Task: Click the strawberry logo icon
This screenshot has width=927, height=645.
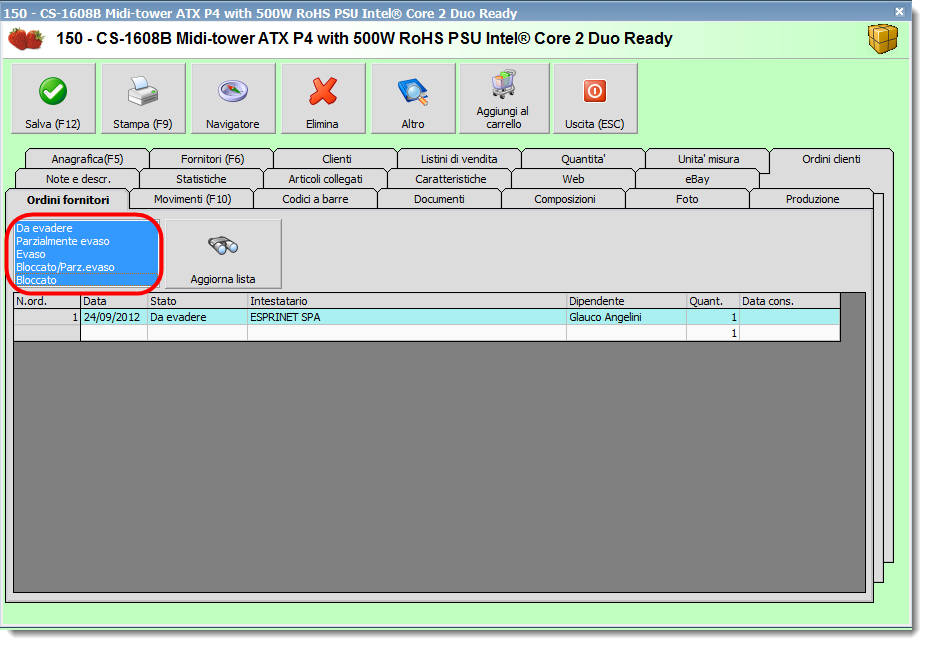Action: point(26,39)
